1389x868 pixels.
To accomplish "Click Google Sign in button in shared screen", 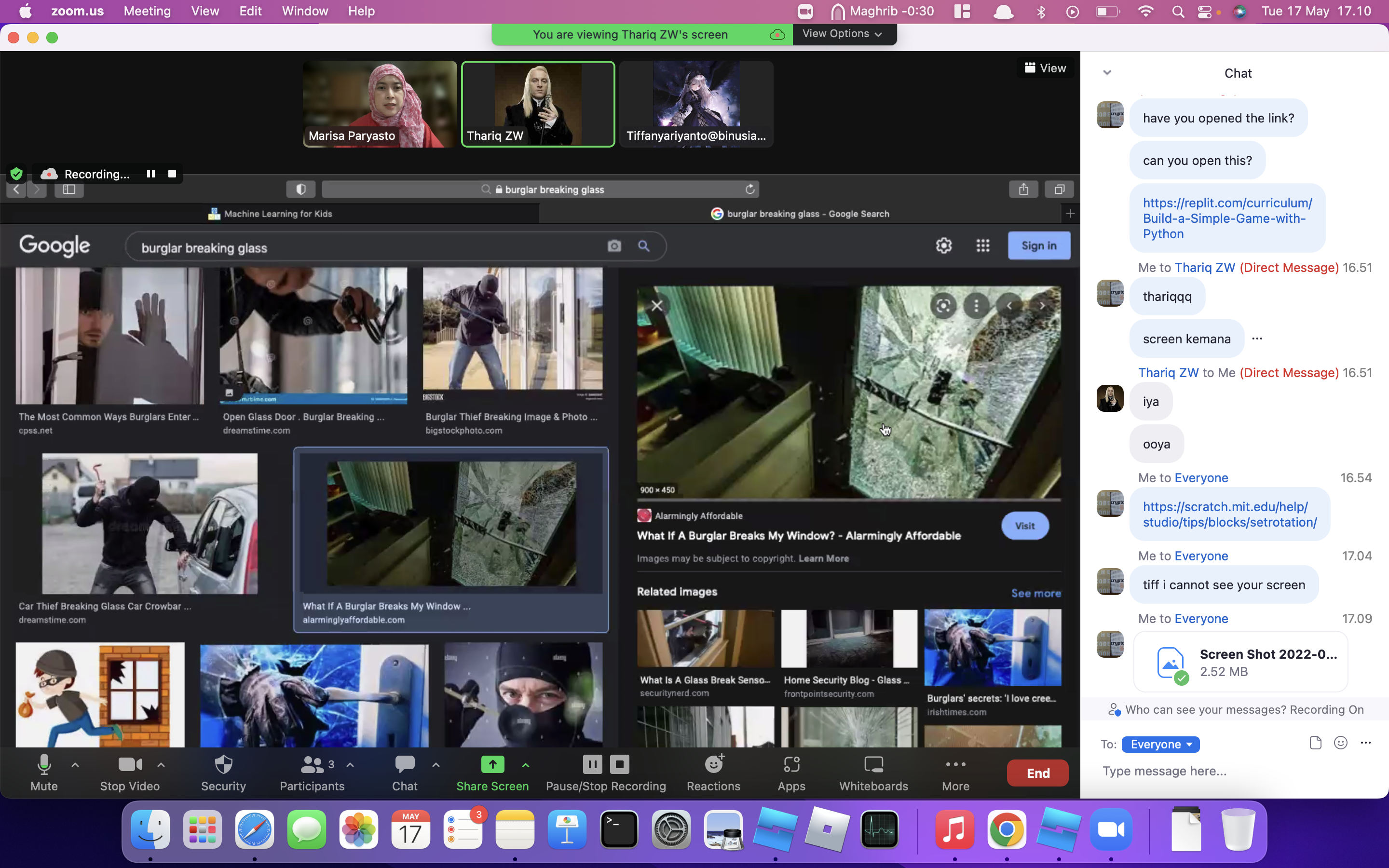I will pyautogui.click(x=1039, y=246).
